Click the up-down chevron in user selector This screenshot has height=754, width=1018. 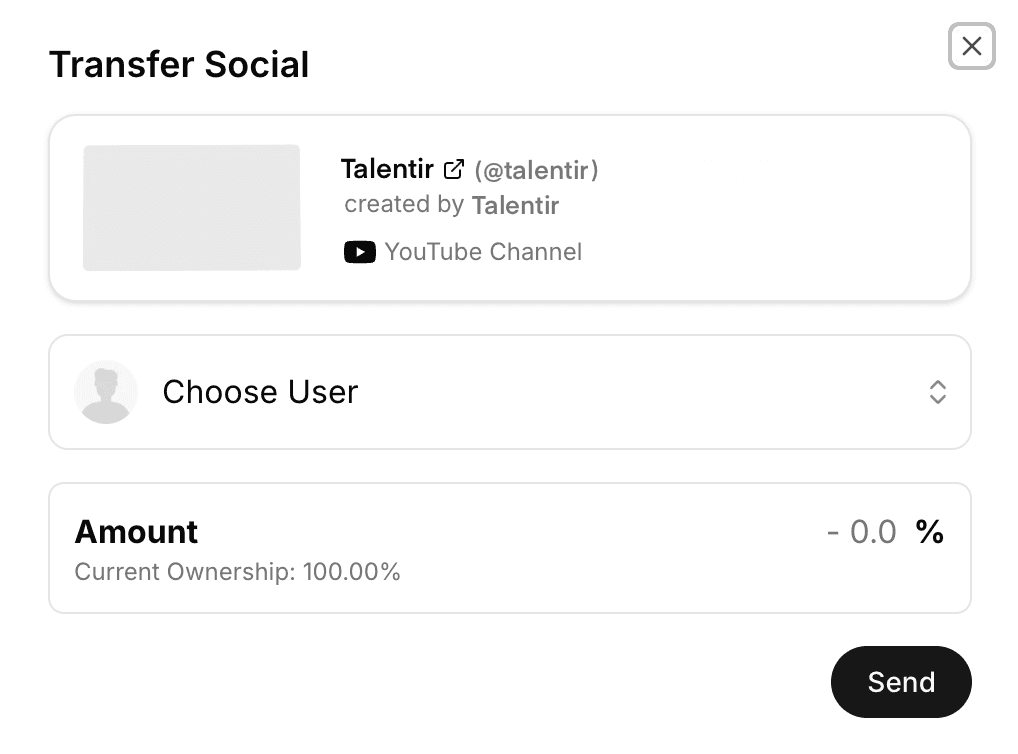937,392
